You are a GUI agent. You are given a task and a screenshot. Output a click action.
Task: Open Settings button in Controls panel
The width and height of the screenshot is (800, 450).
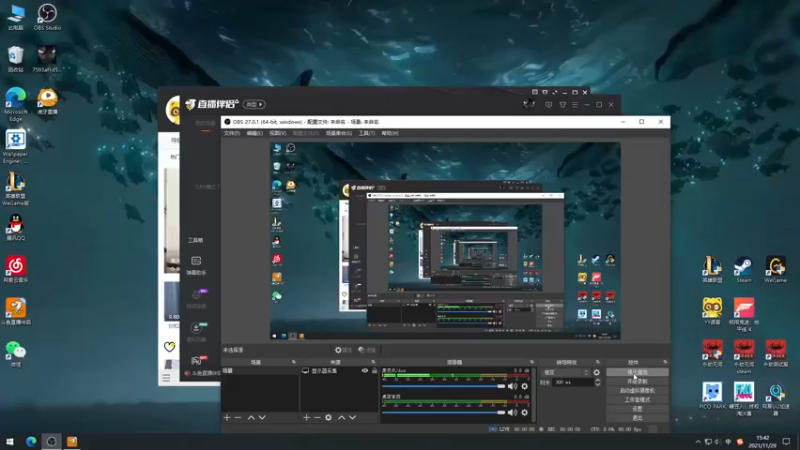[637, 409]
